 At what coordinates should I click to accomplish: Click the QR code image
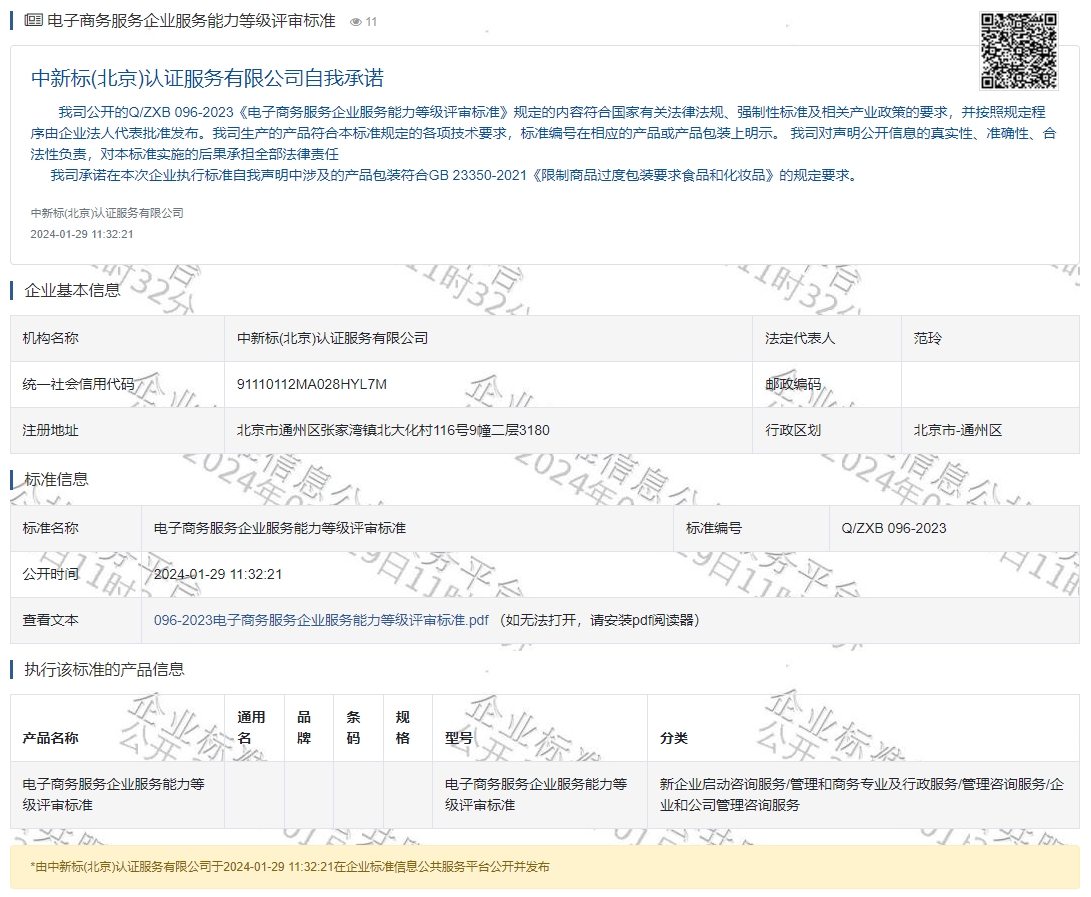point(1019,51)
